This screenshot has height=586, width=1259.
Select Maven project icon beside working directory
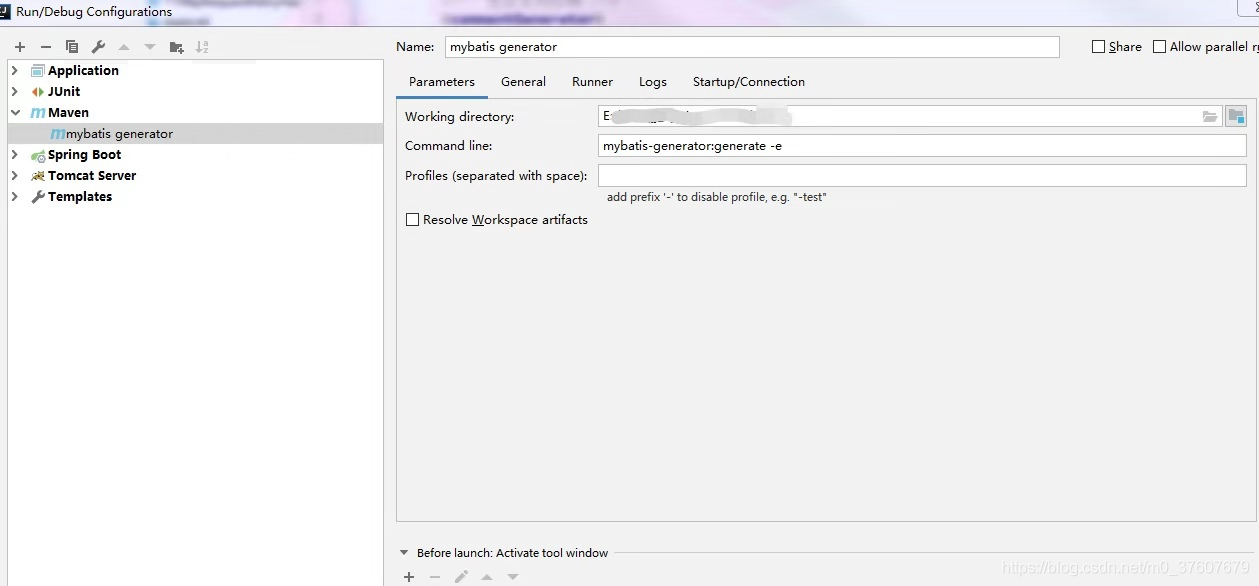tap(1236, 116)
